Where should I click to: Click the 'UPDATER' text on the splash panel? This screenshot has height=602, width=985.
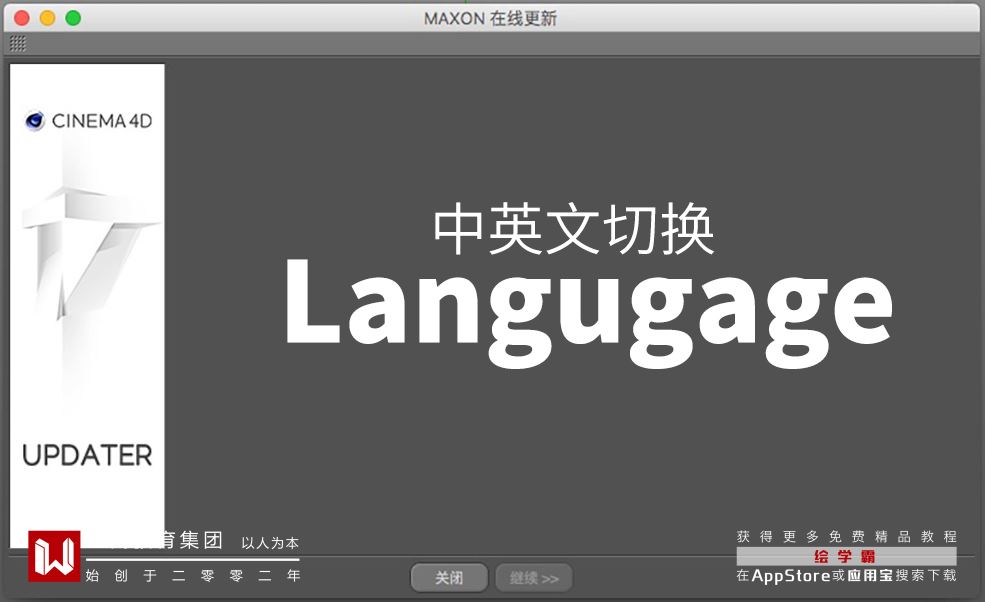87,456
